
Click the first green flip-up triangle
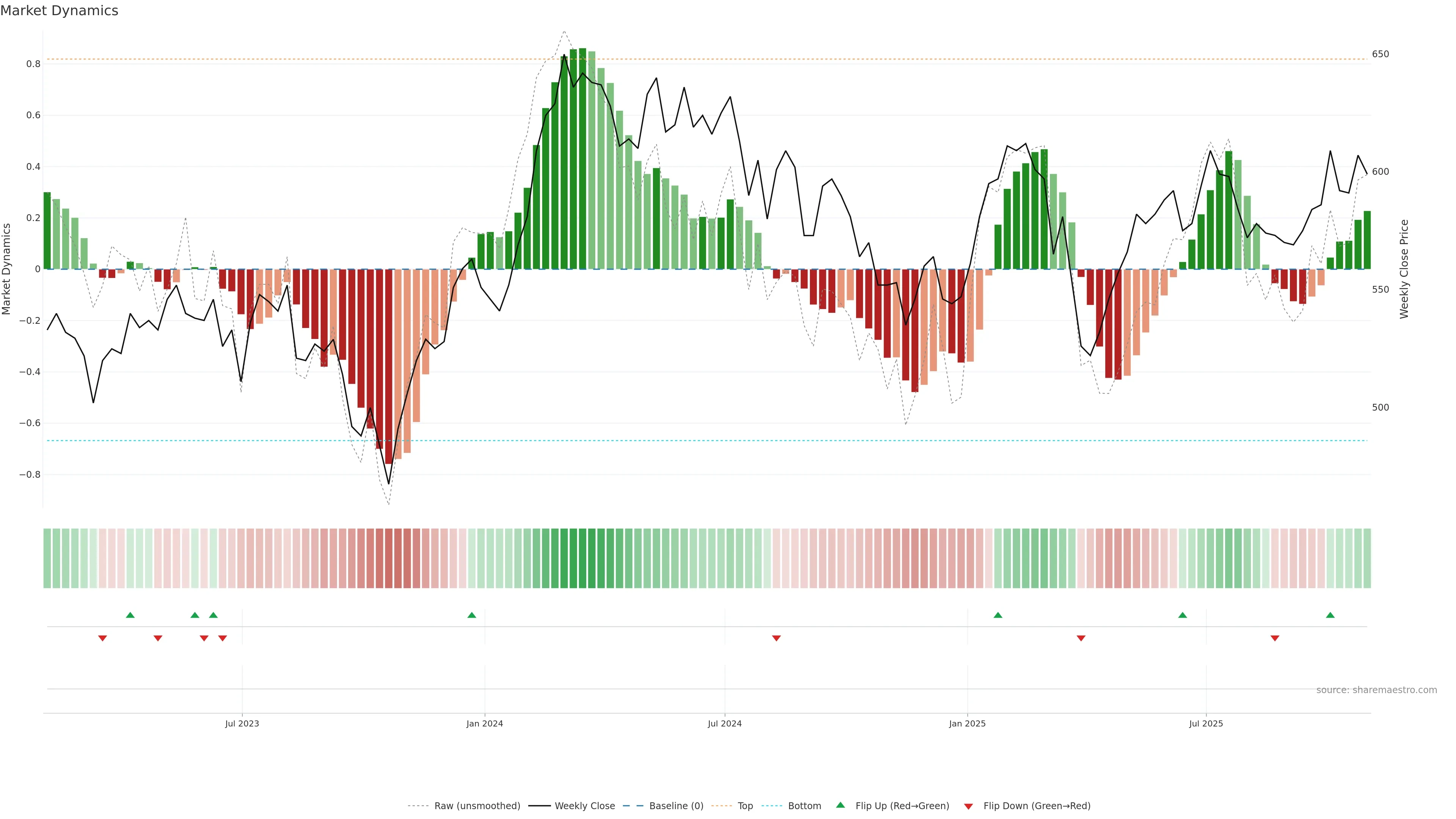coord(130,615)
